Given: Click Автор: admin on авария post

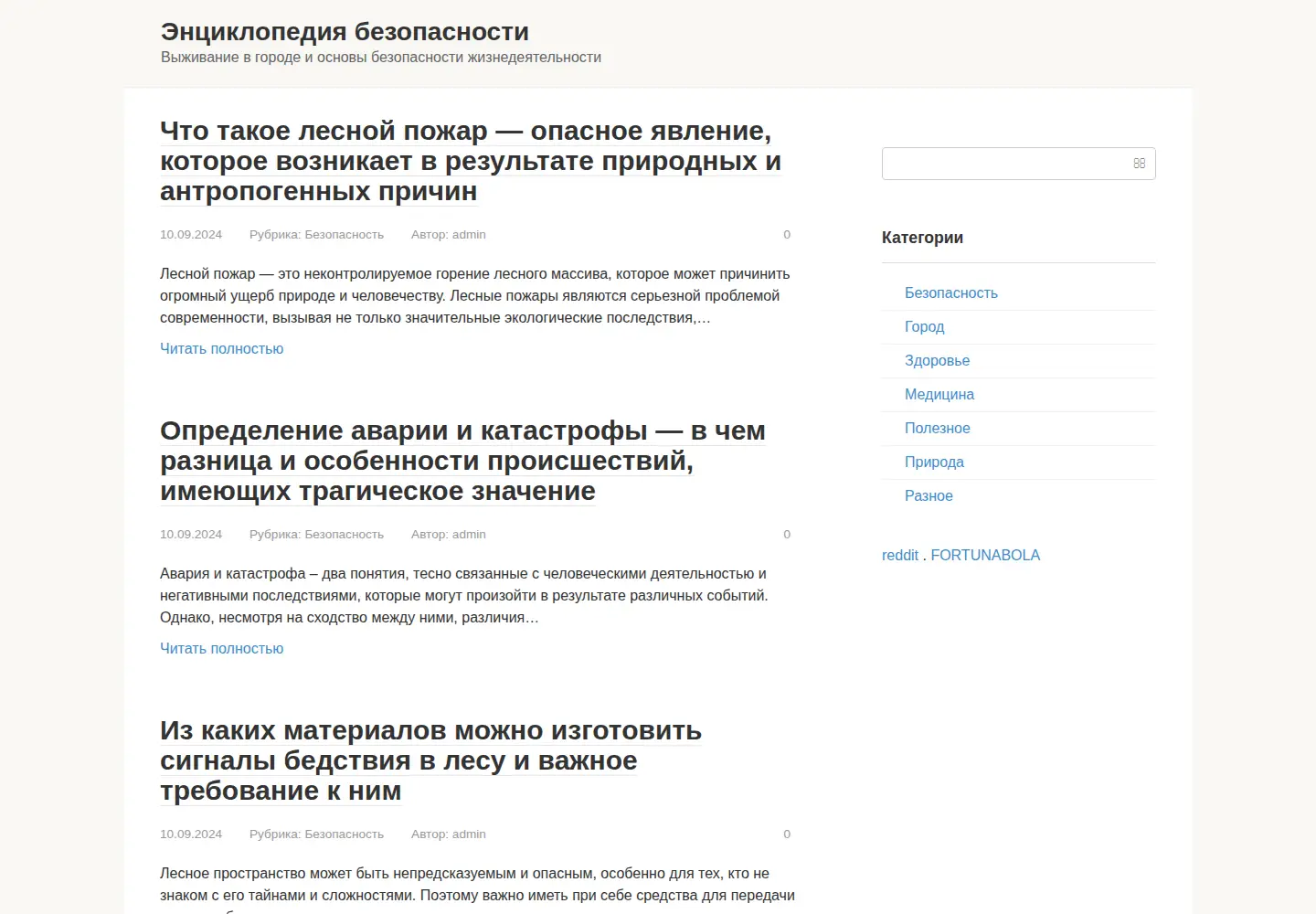Looking at the screenshot, I should [449, 535].
